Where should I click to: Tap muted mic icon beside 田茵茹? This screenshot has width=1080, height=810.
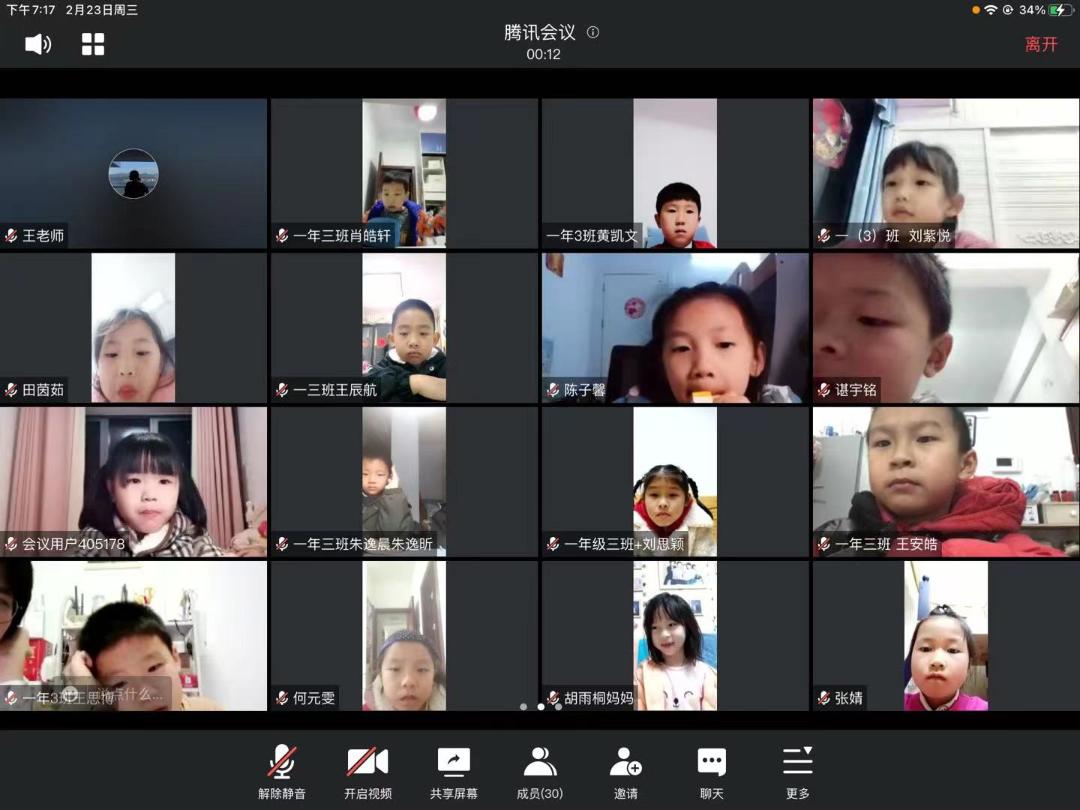[x=11, y=390]
